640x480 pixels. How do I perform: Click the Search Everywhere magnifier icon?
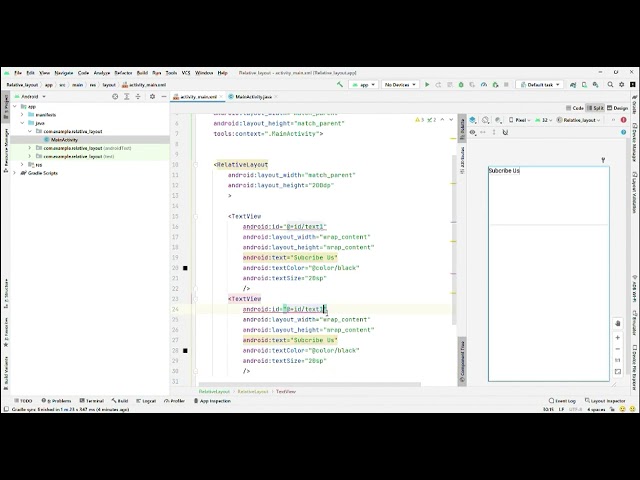610,84
